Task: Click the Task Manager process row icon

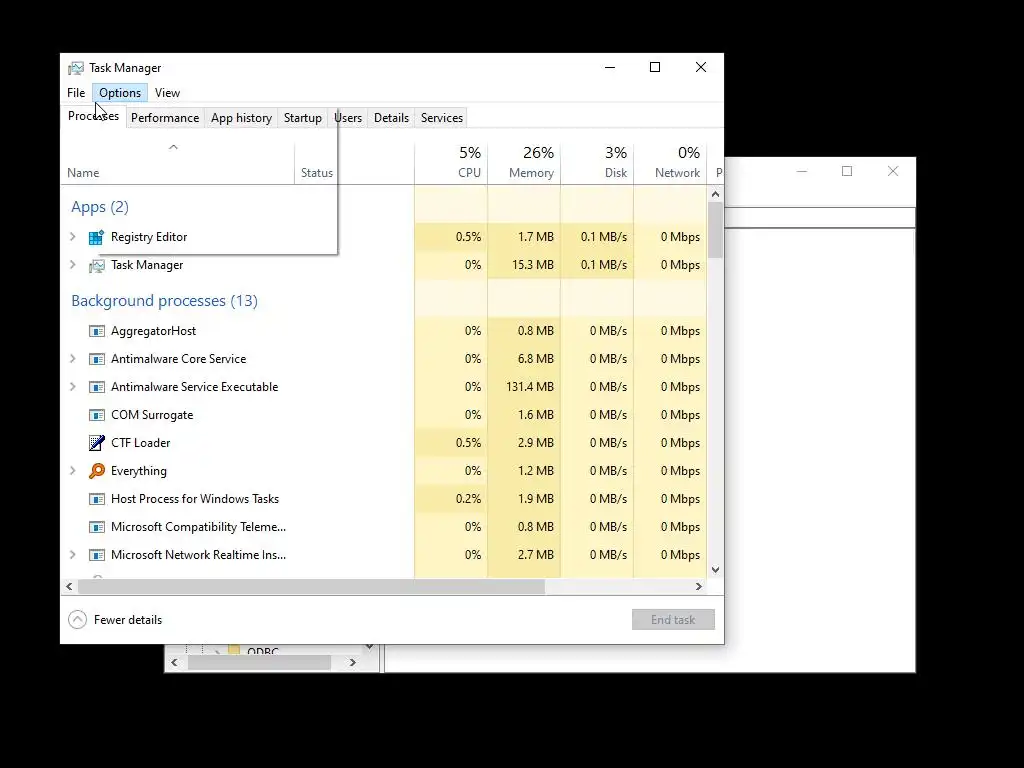Action: pos(97,265)
